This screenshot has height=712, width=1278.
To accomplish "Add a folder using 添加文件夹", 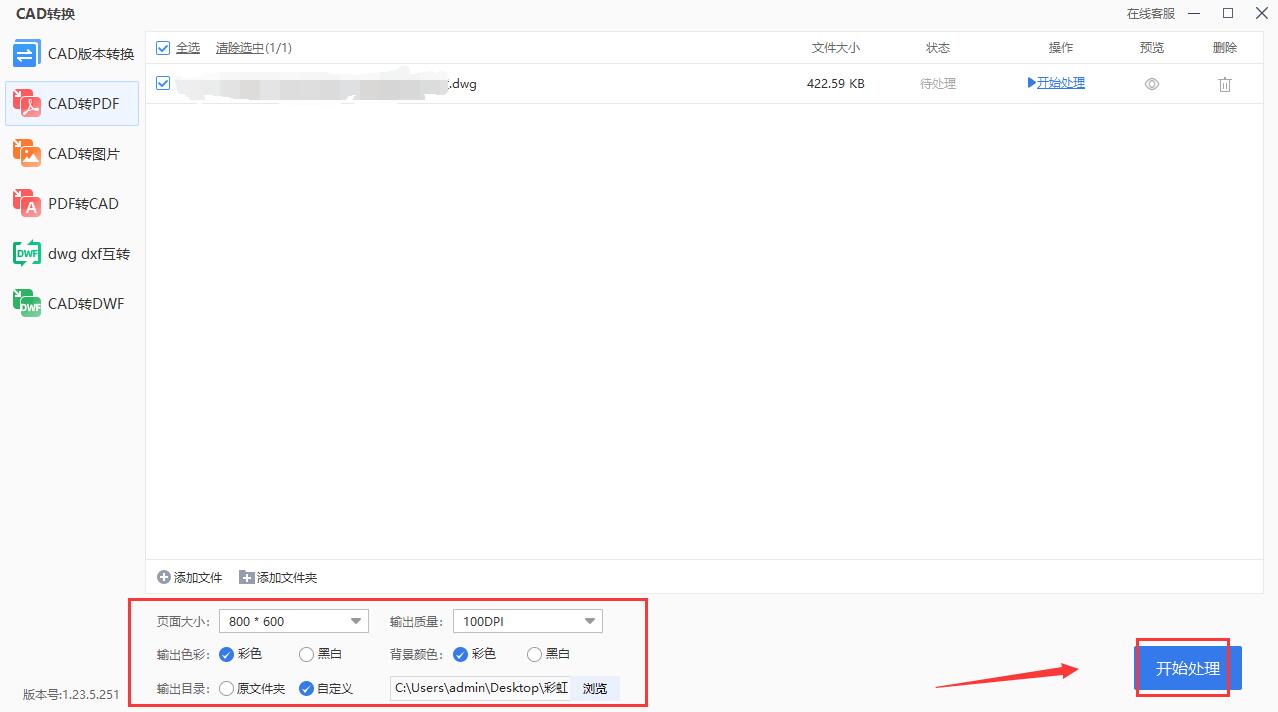I will (277, 577).
